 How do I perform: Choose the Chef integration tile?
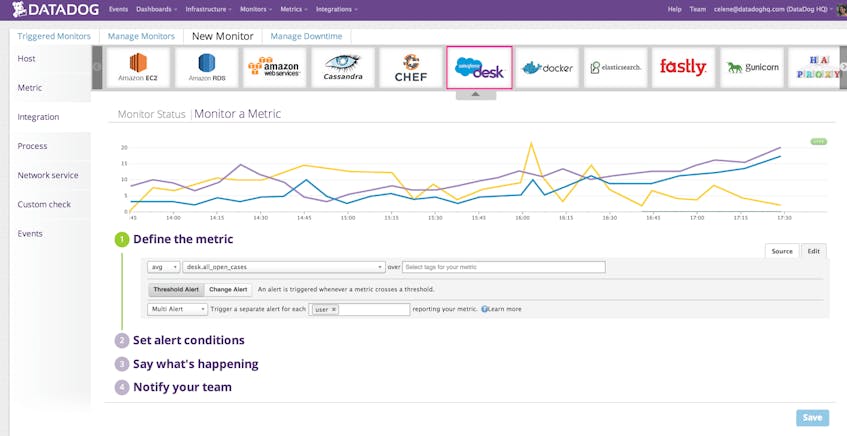pyautogui.click(x=411, y=68)
